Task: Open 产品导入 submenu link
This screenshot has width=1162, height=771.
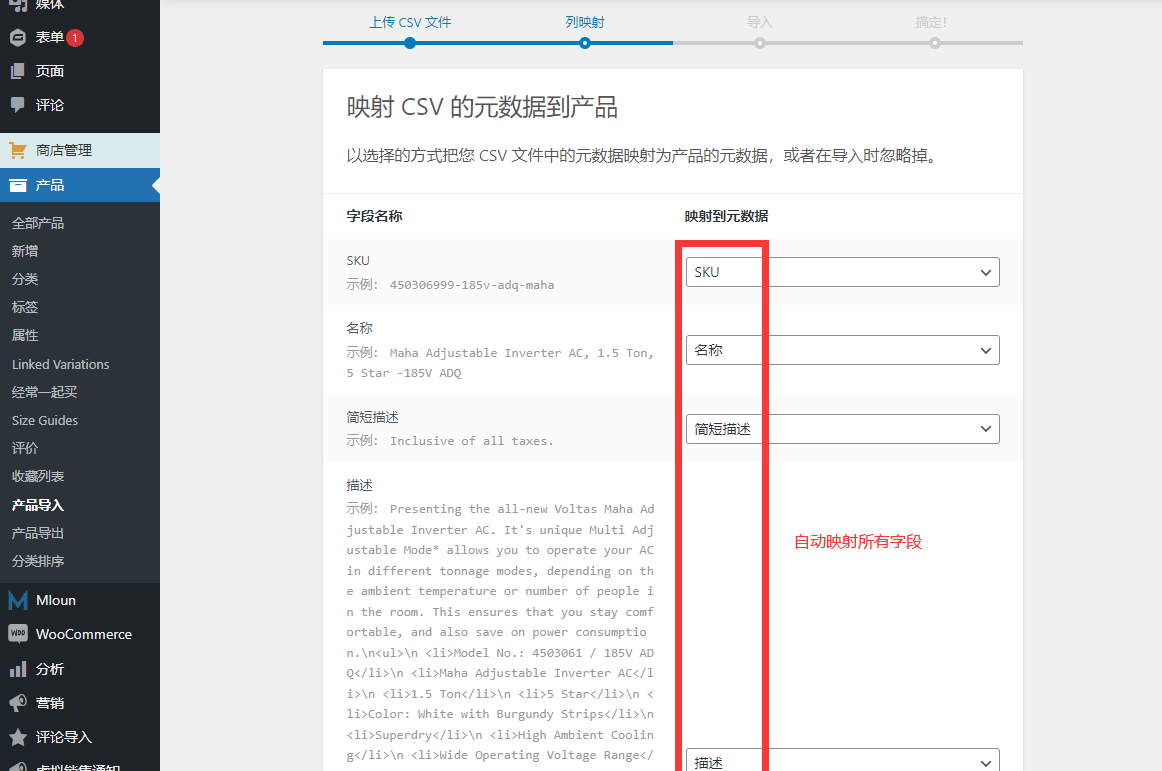Action: 38,505
